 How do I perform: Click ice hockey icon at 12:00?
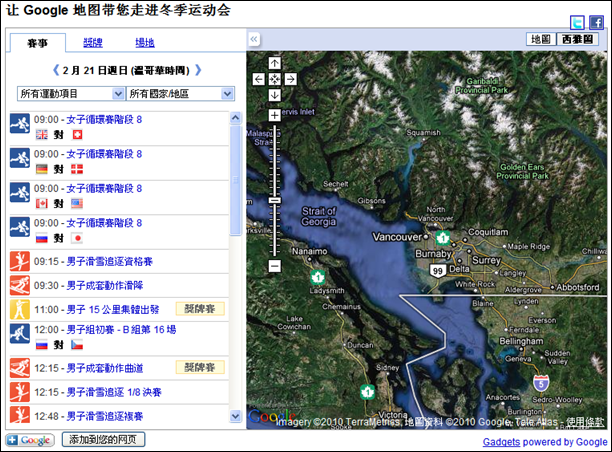20,333
